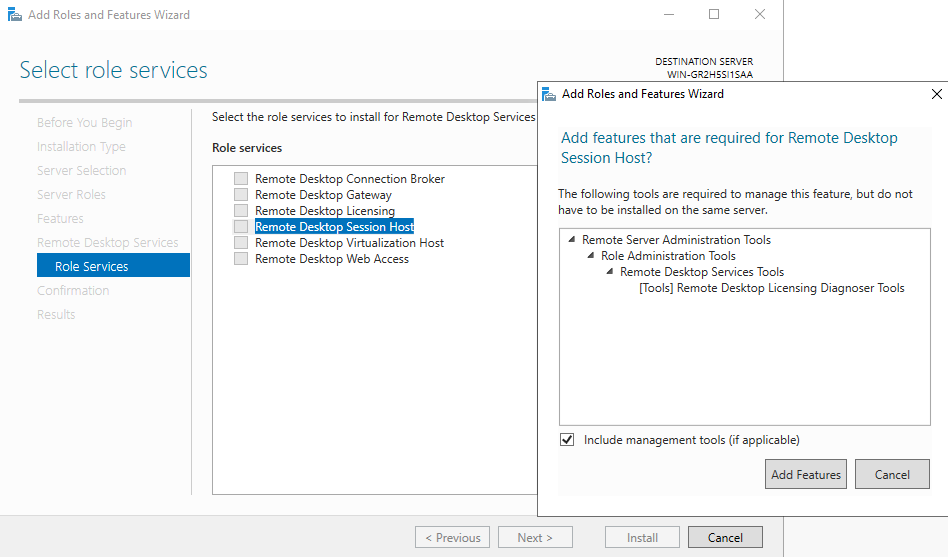Select Remote Desktop Gateway label

323,195
